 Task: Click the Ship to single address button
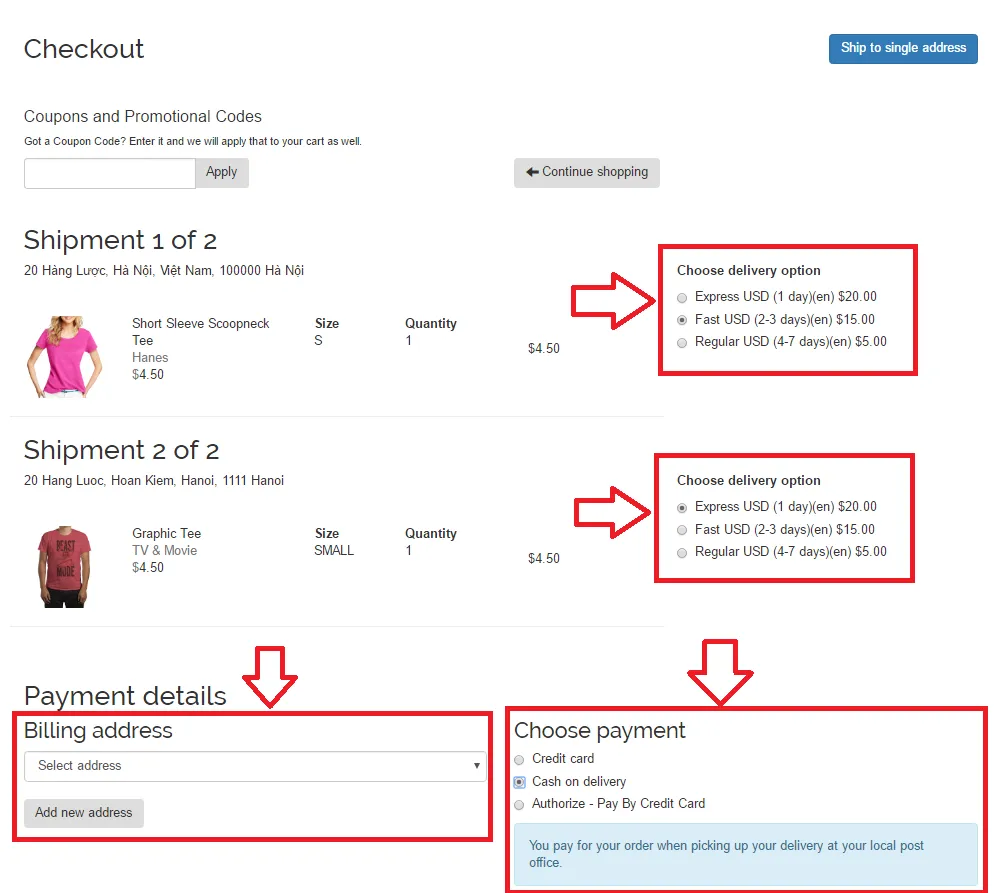tap(902, 48)
